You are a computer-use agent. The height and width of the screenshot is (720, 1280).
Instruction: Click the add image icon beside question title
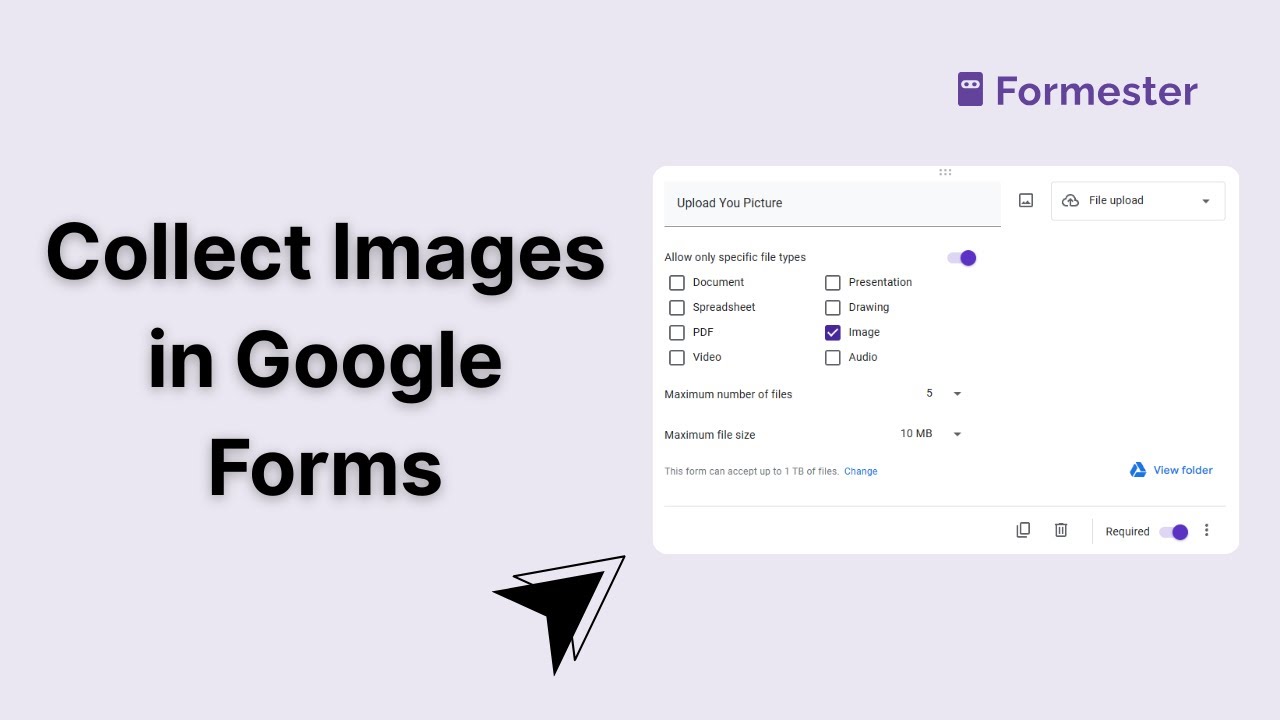(1026, 201)
